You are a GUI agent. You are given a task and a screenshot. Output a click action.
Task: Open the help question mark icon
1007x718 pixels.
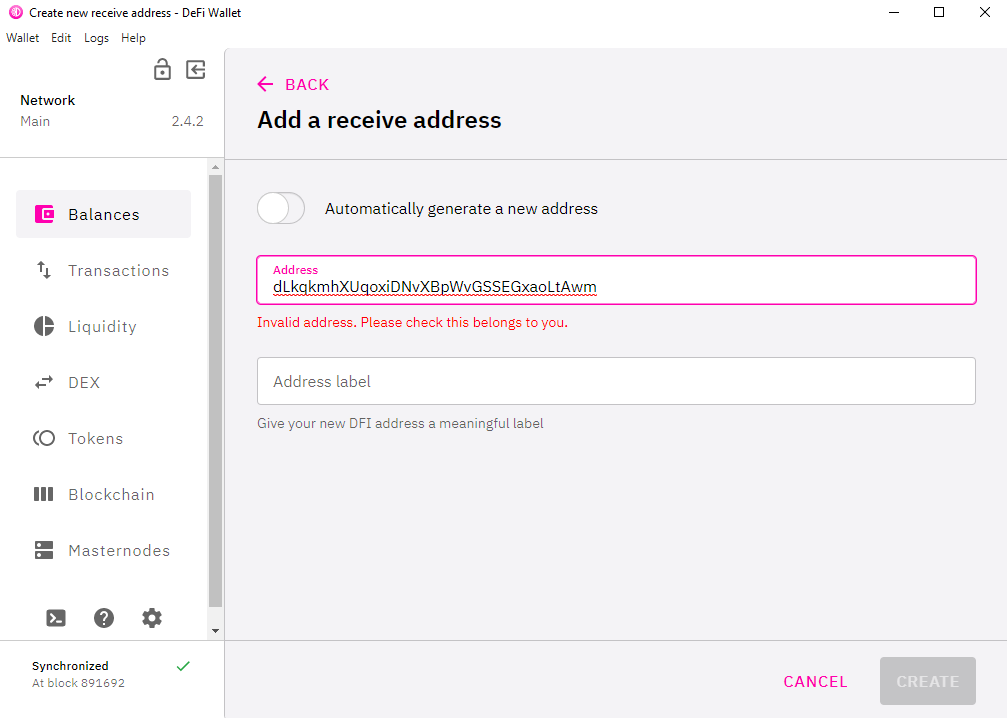[104, 618]
